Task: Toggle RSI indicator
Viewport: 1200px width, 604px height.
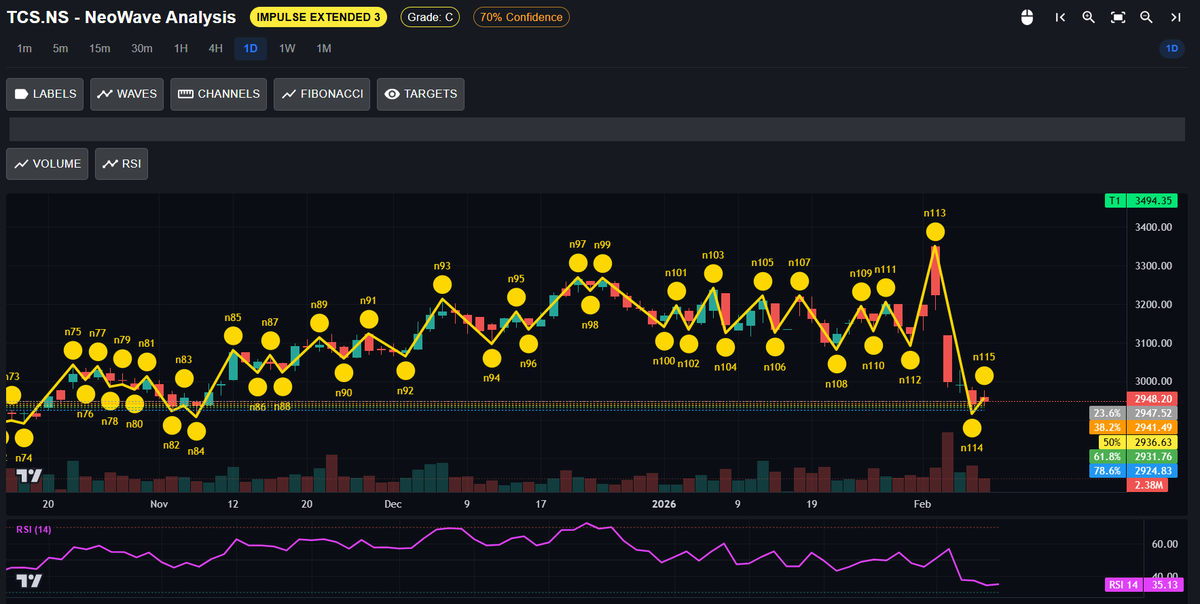Action: point(121,164)
